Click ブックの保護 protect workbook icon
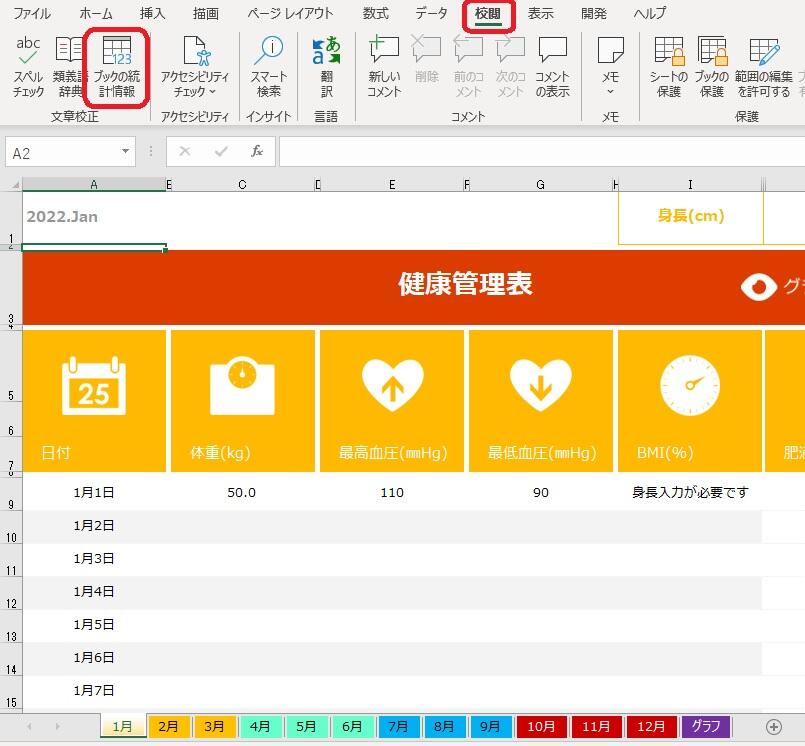 [x=711, y=66]
